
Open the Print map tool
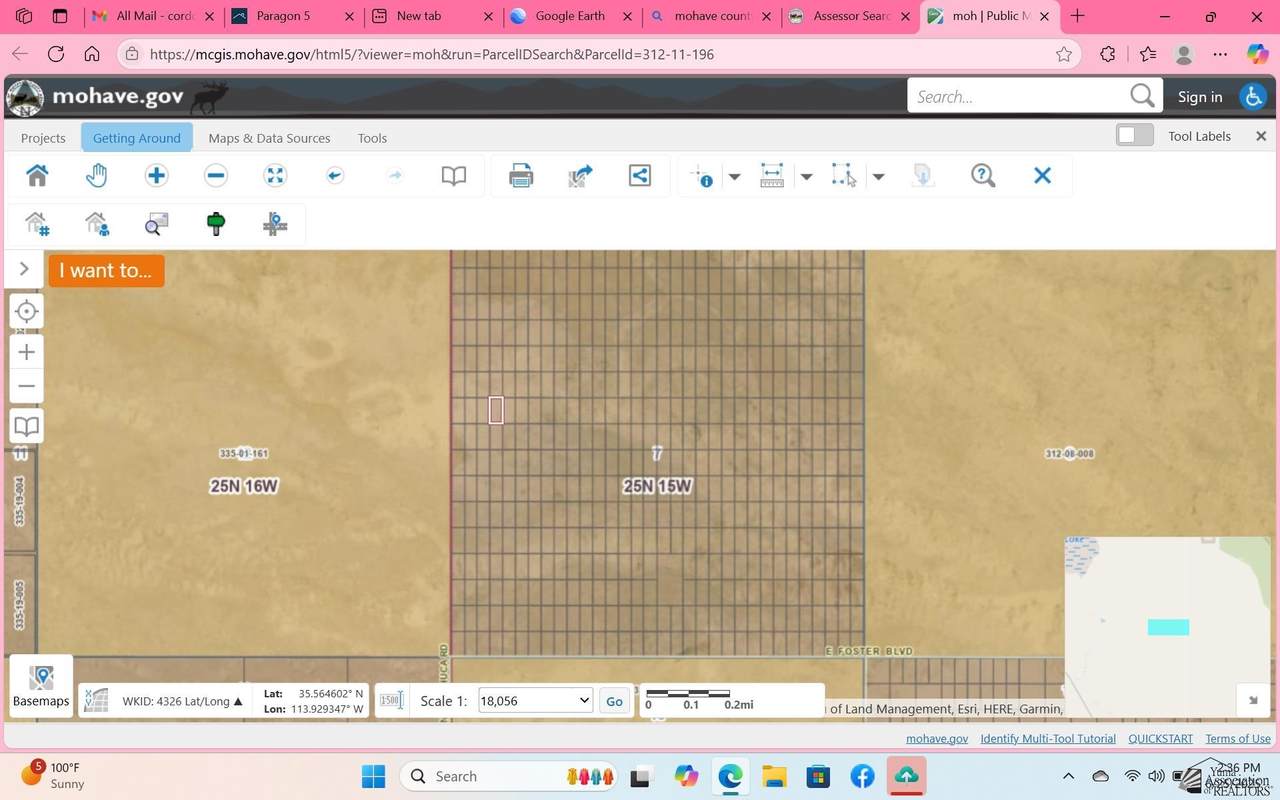coord(521,176)
